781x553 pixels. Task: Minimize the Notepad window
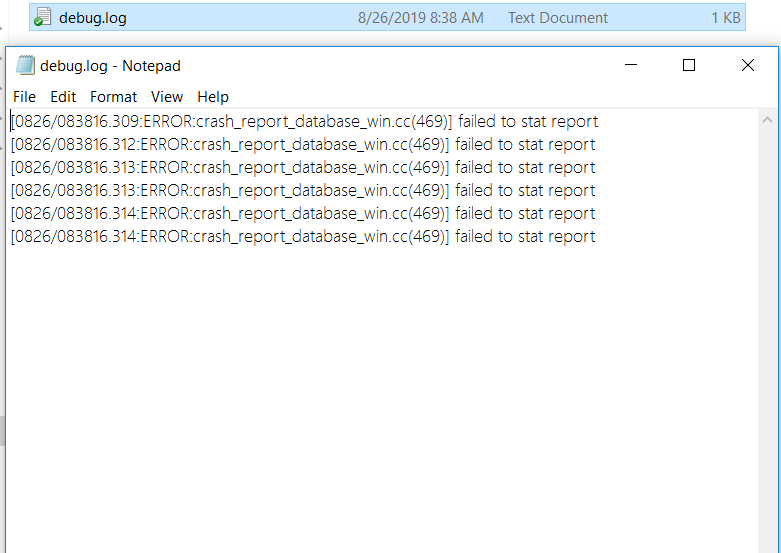click(x=631, y=66)
